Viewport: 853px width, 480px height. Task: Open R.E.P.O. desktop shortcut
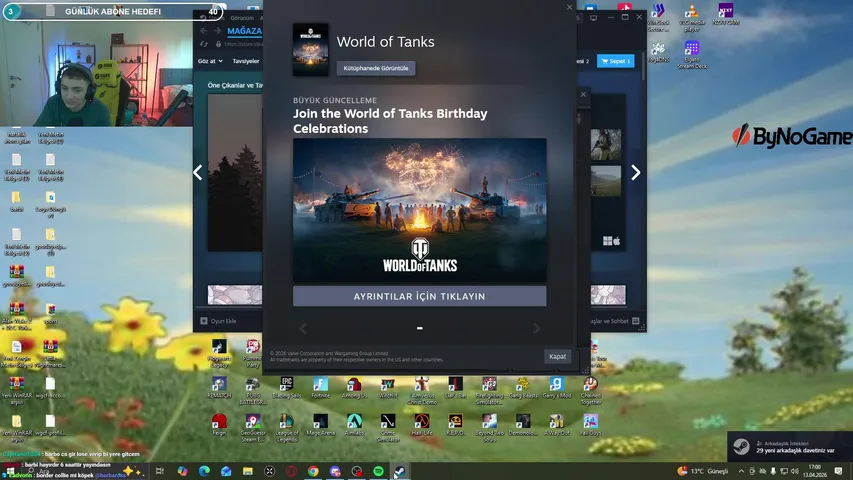[x=455, y=425]
